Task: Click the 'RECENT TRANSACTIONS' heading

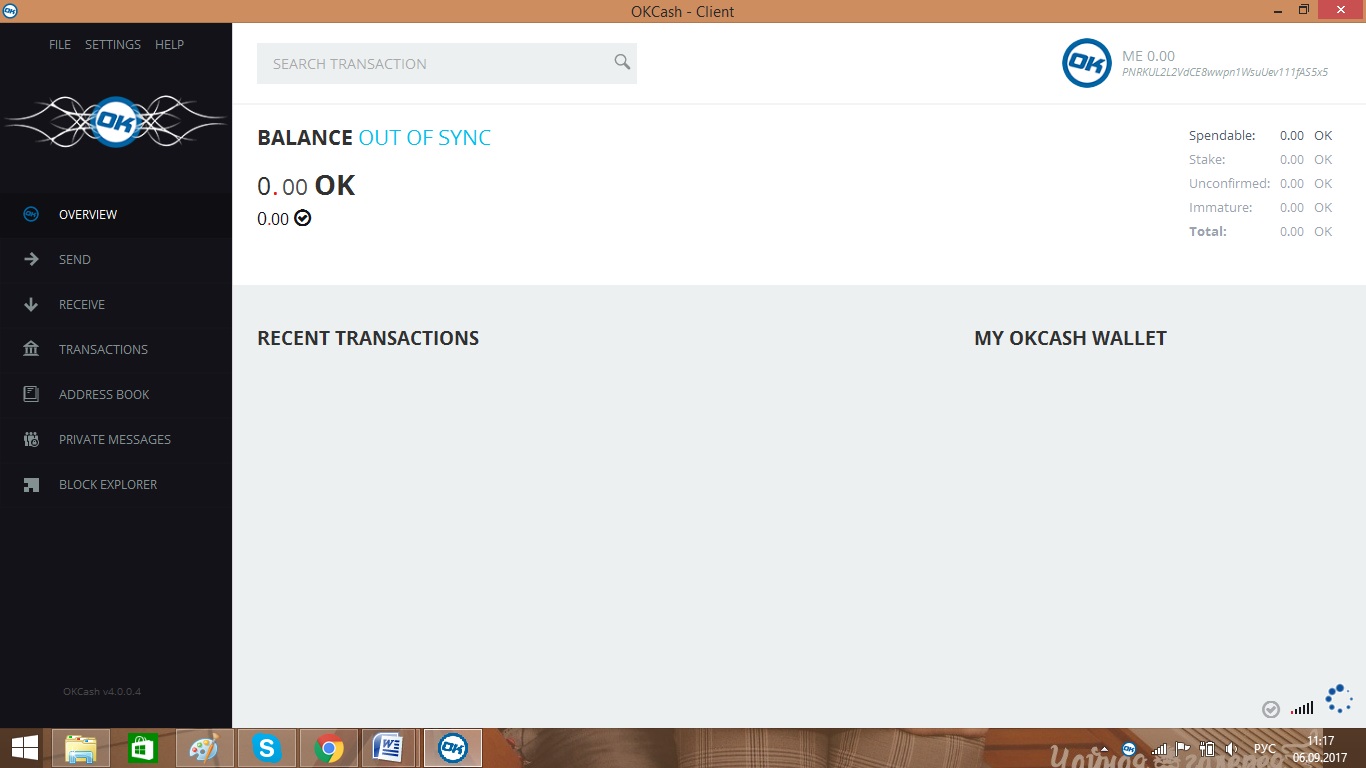Action: (368, 338)
